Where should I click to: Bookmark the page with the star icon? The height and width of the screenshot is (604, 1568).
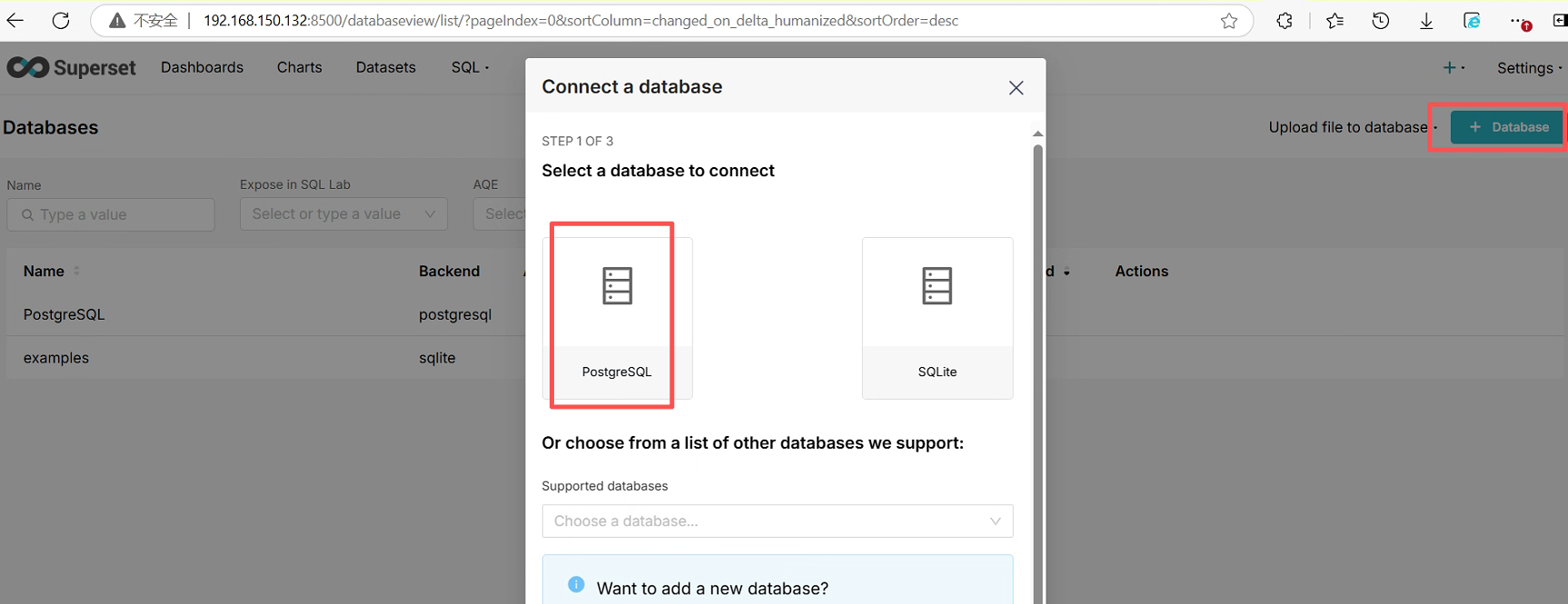click(1229, 20)
